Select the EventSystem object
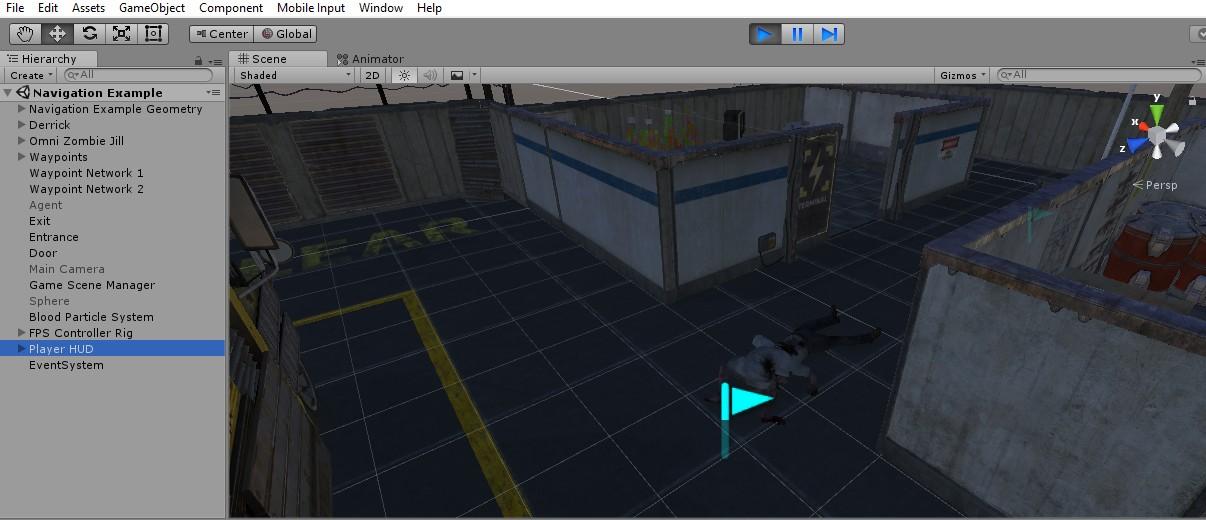This screenshot has height=520, width=1206. [66, 365]
